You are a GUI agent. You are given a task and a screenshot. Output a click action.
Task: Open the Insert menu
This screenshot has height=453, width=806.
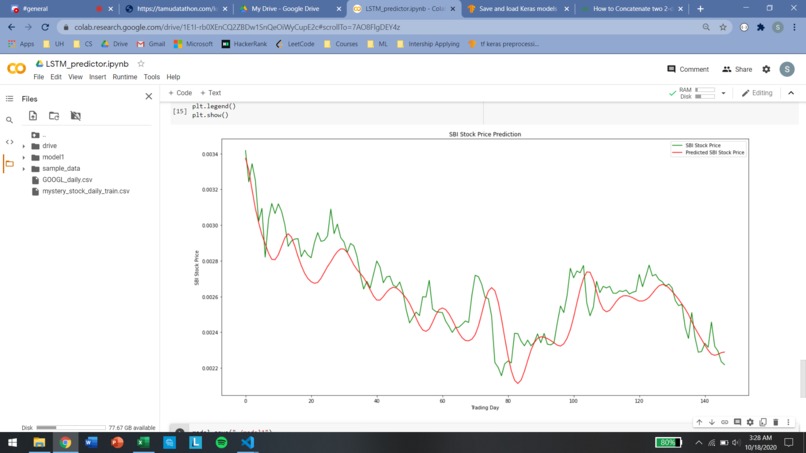[x=97, y=77]
